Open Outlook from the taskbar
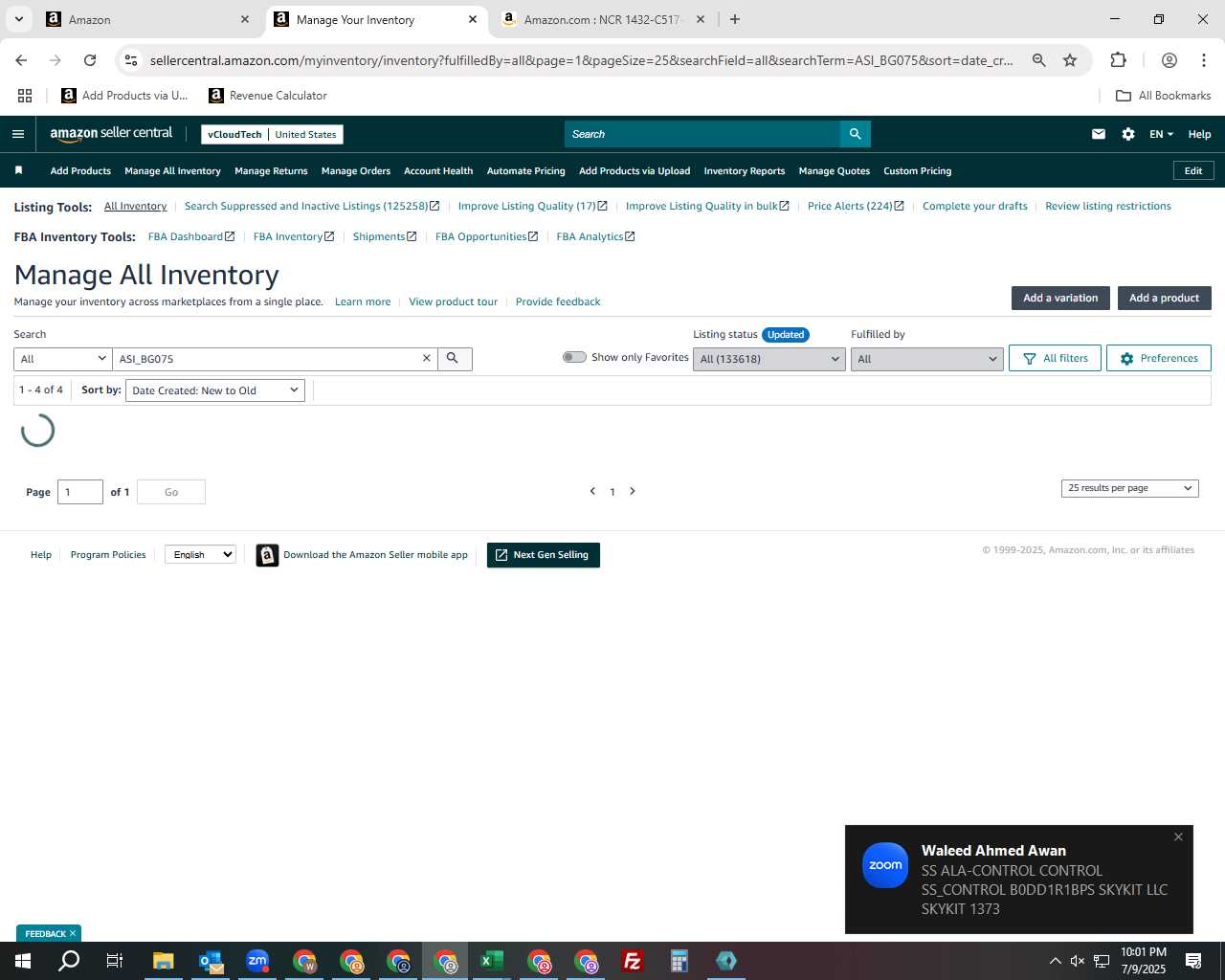 coord(211,961)
